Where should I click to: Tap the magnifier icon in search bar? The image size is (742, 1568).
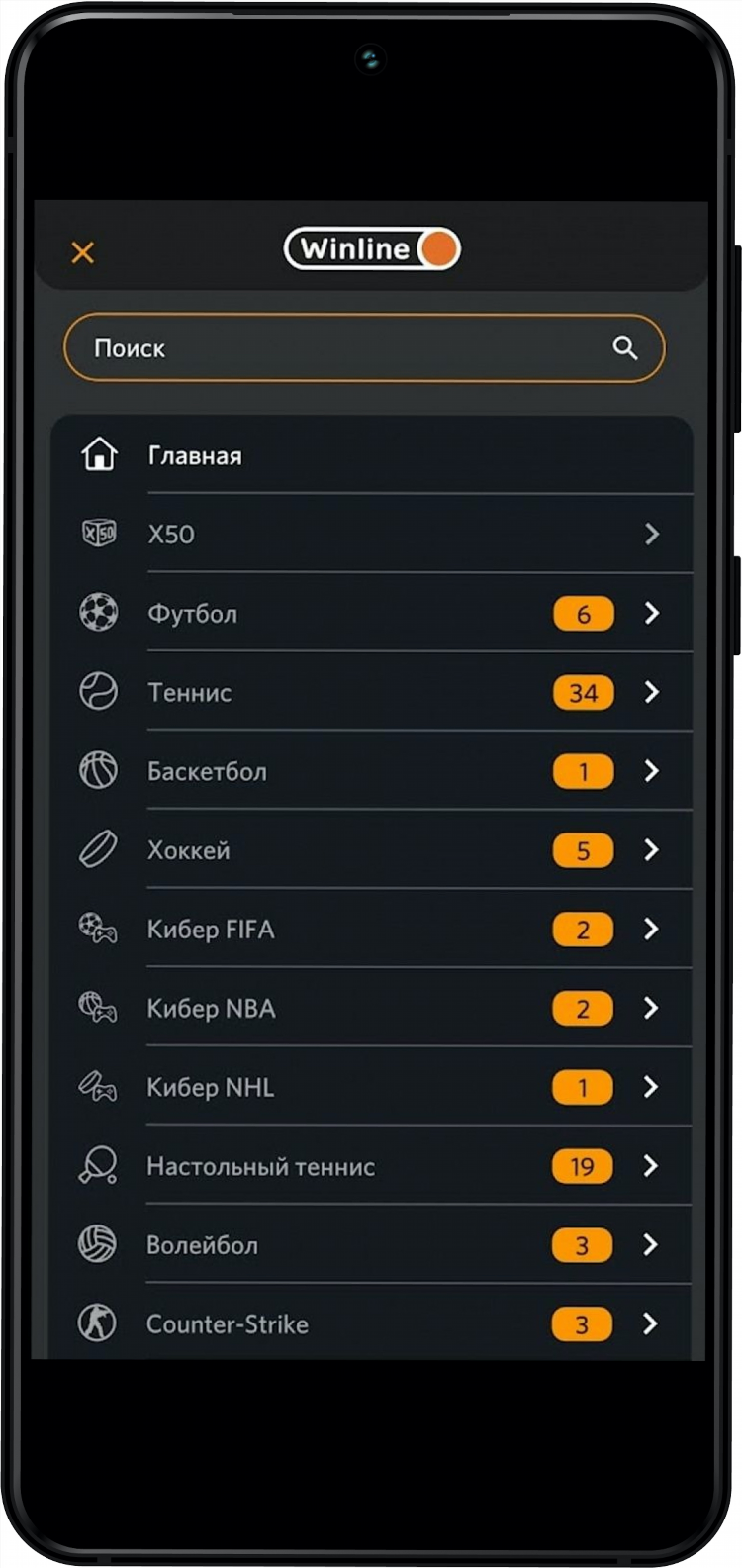point(625,347)
